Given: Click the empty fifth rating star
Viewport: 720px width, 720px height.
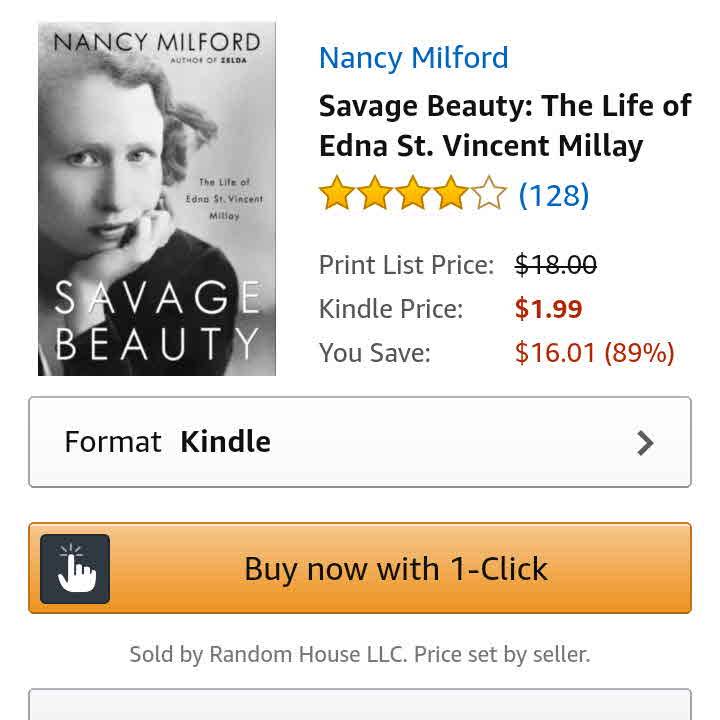Looking at the screenshot, I should [488, 194].
